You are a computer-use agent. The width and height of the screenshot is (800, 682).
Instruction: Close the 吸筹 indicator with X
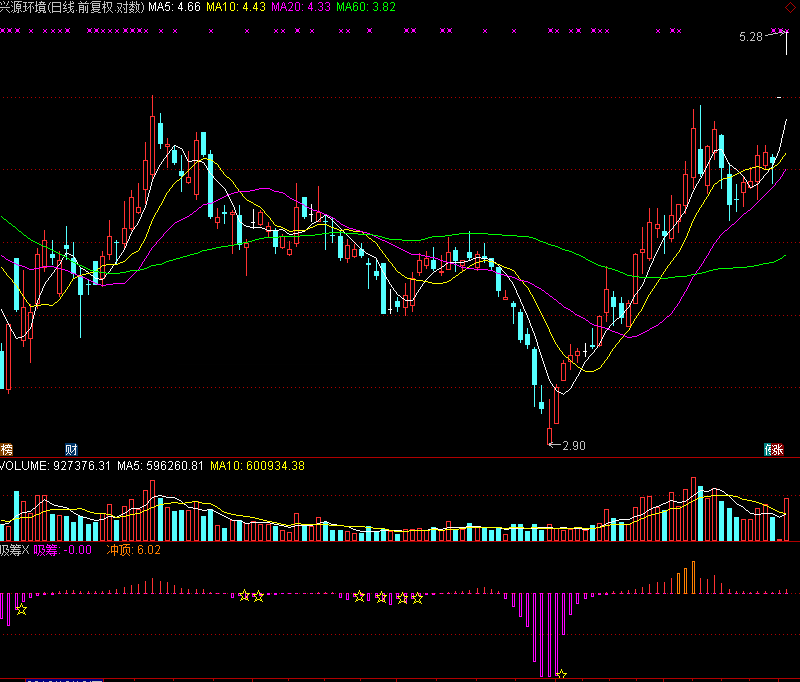pos(26,549)
